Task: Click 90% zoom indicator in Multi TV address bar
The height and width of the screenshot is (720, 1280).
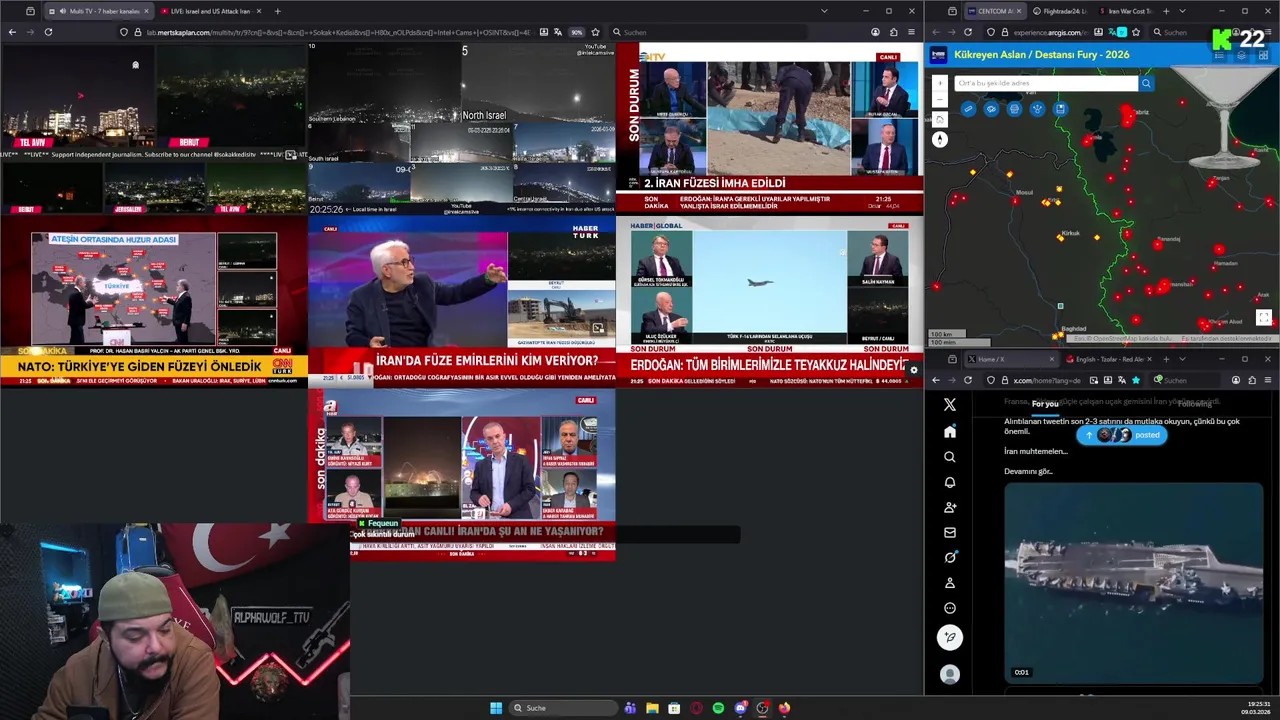Action: coord(577,32)
